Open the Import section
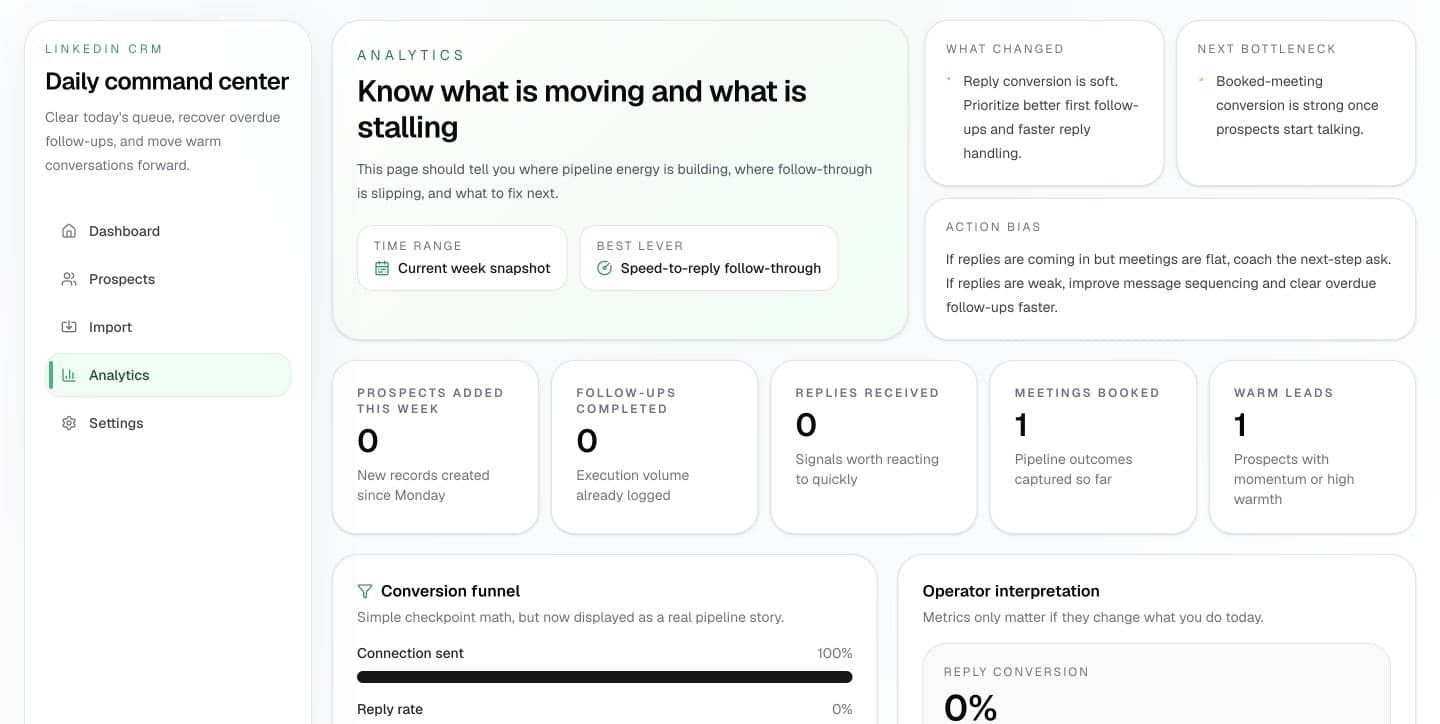 coord(169,327)
